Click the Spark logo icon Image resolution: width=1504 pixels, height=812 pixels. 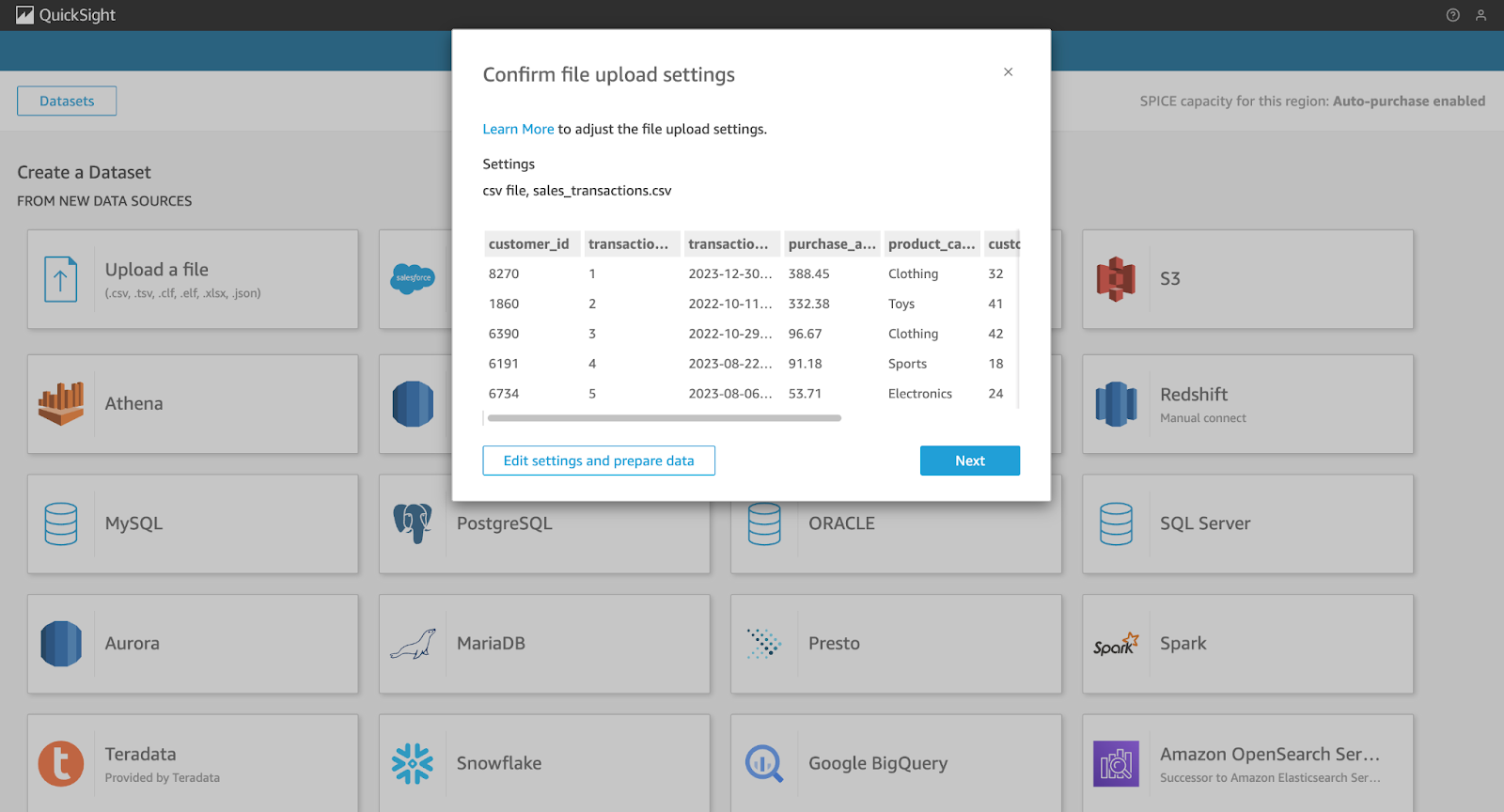pyautogui.click(x=1116, y=644)
